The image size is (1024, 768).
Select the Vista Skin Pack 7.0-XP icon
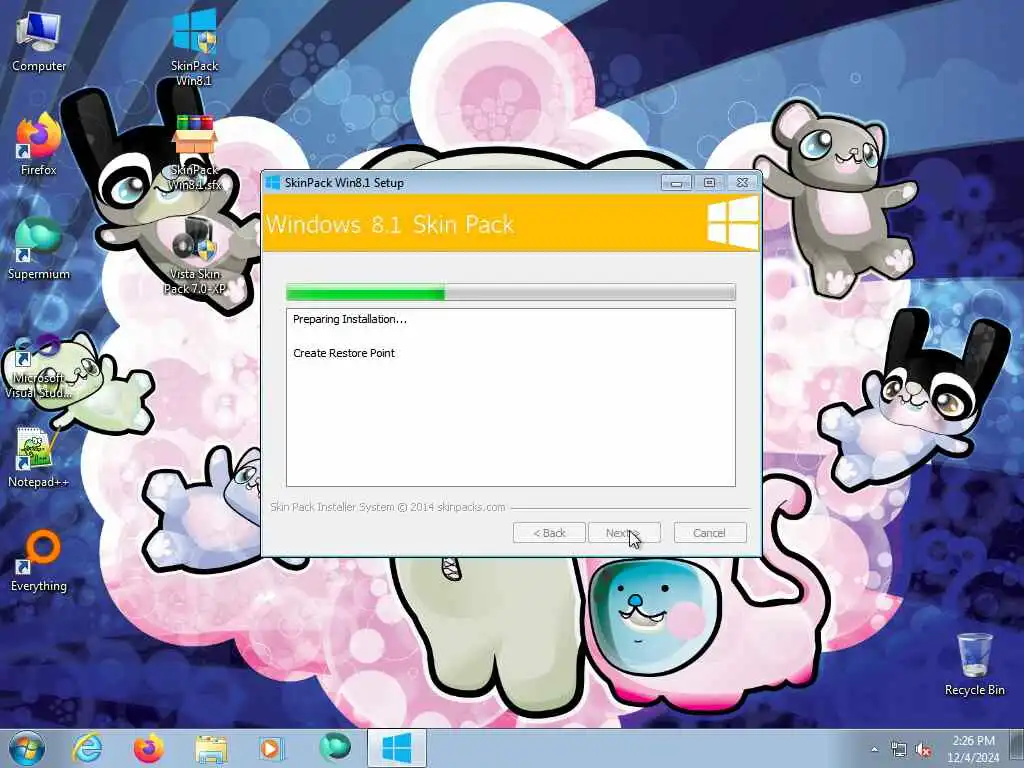[x=194, y=256]
